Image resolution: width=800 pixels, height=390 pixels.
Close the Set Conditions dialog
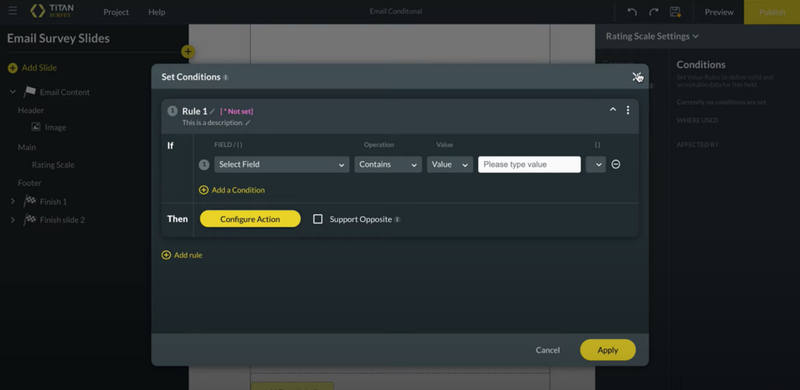point(637,77)
